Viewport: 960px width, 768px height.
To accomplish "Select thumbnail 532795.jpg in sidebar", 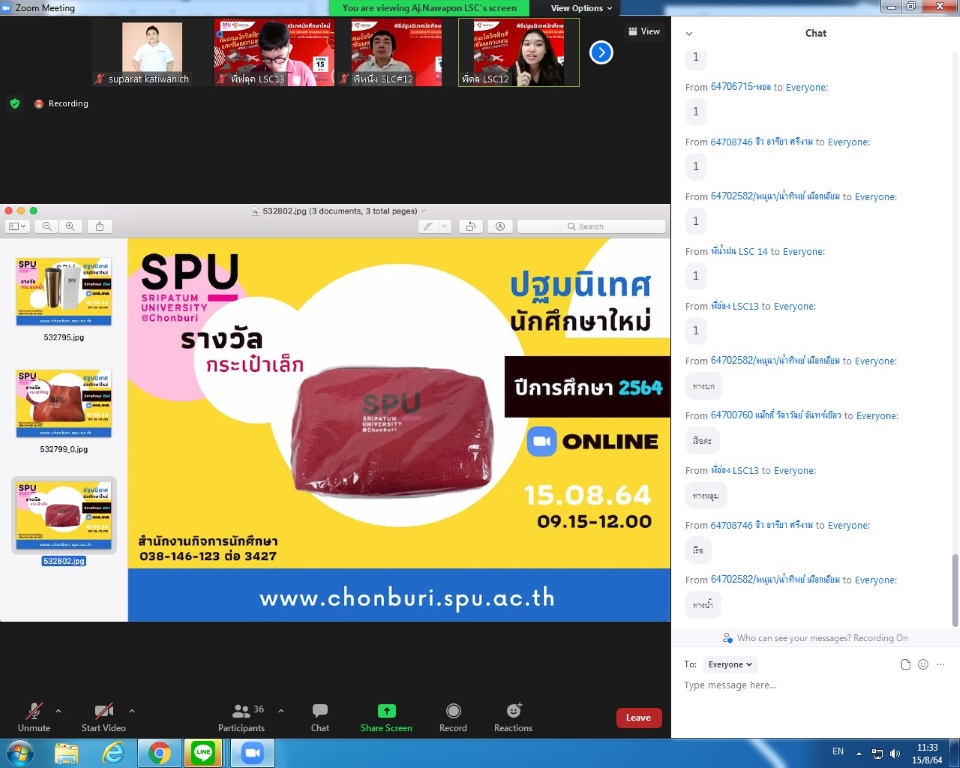I will (x=64, y=292).
